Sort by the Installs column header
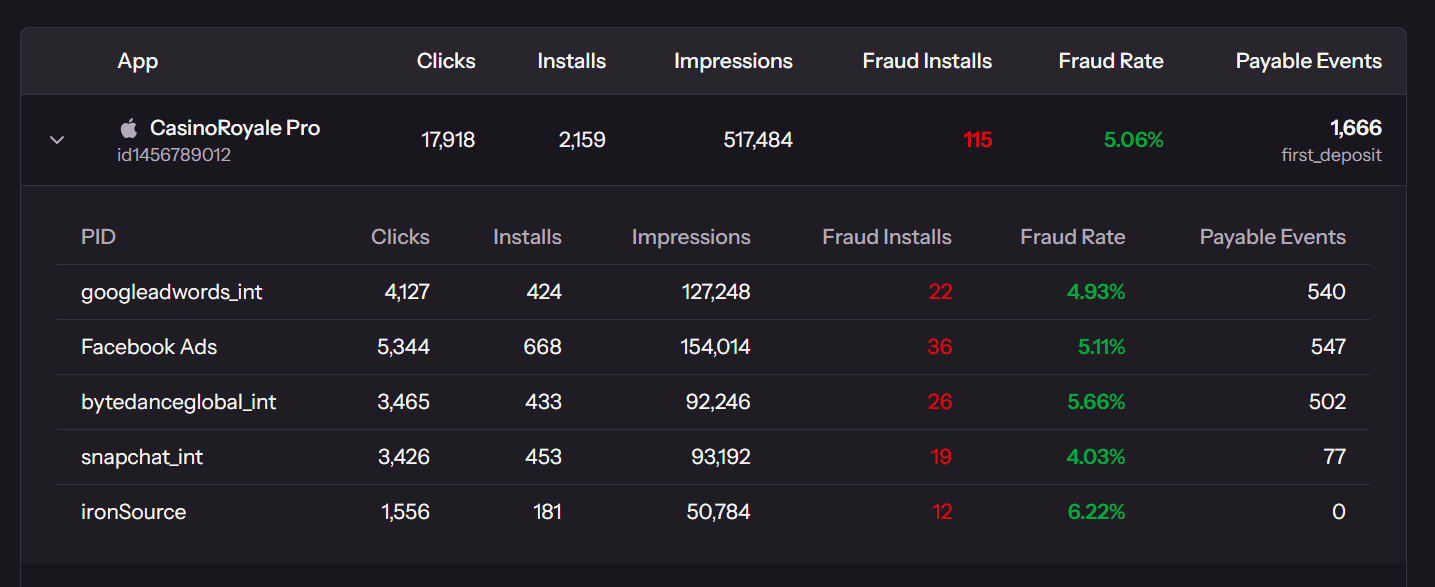This screenshot has width=1435, height=587. pos(571,61)
